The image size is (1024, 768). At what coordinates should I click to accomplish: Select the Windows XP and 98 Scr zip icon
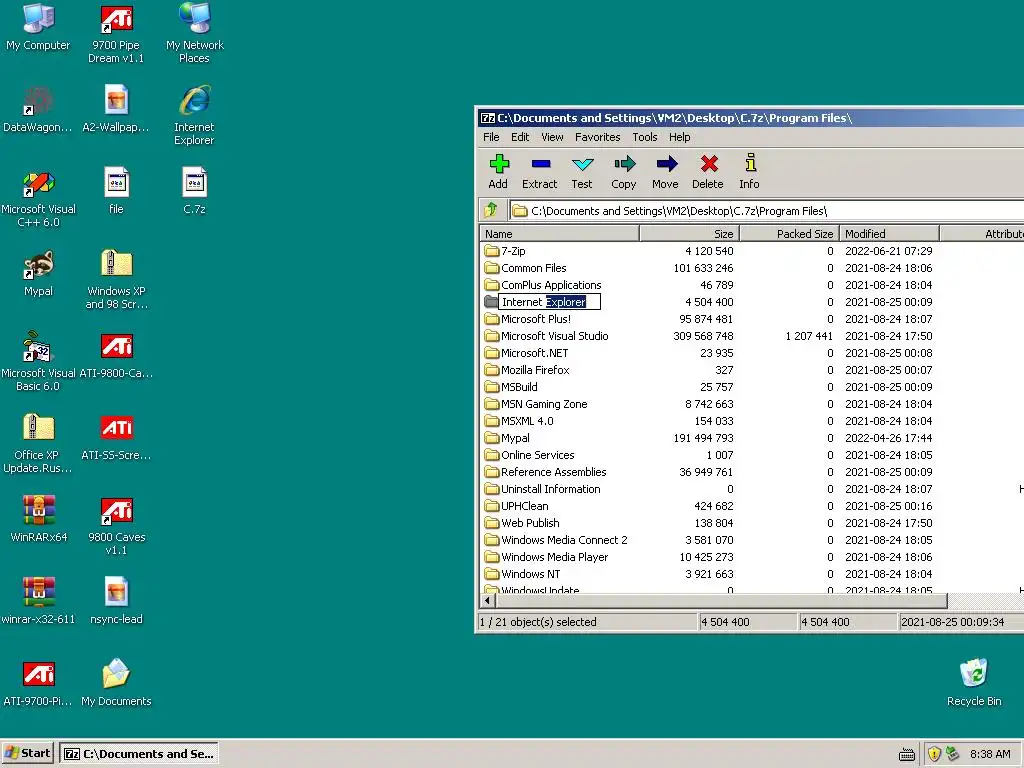[116, 281]
